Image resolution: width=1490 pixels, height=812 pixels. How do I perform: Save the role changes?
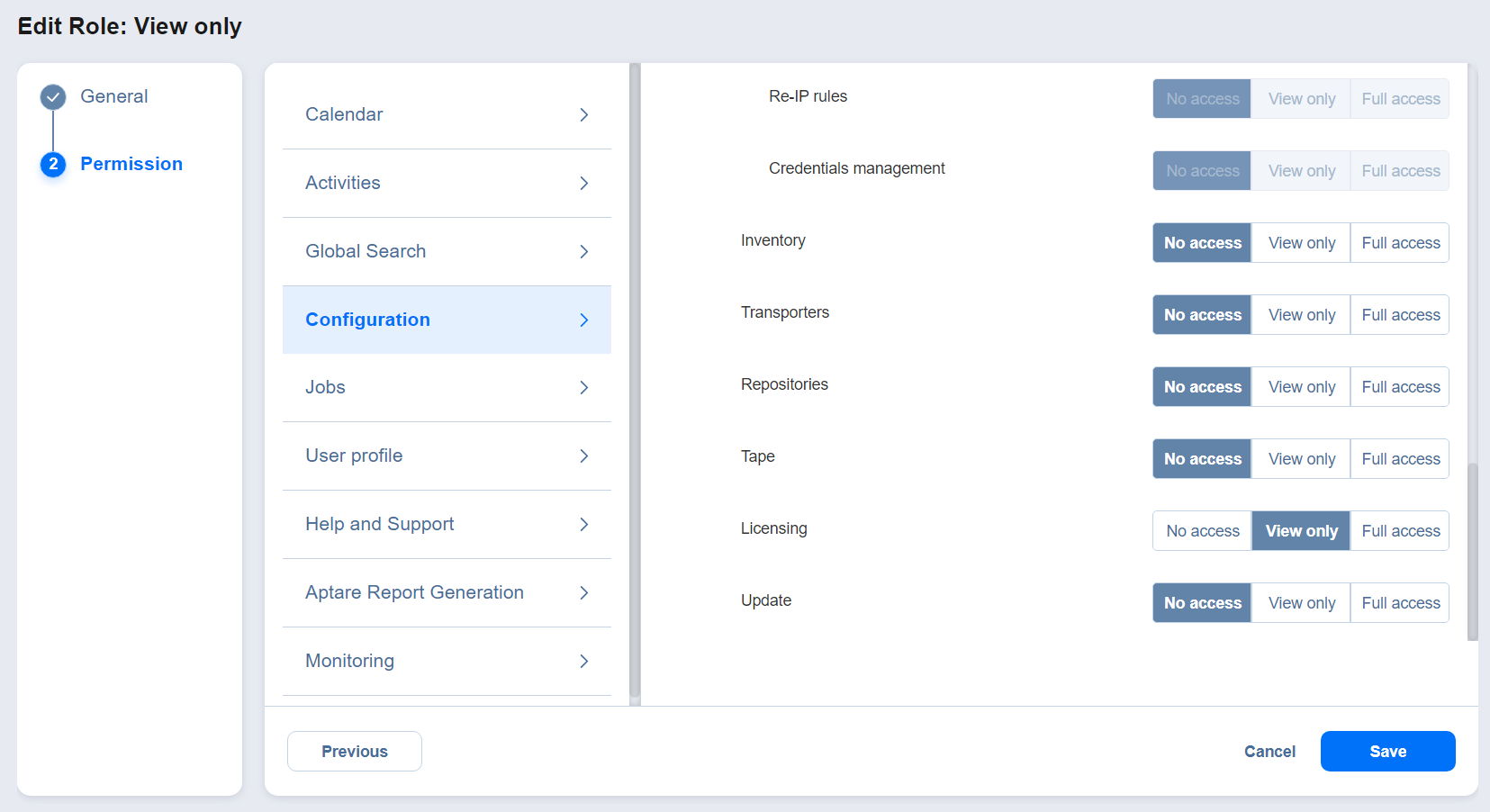tap(1387, 751)
